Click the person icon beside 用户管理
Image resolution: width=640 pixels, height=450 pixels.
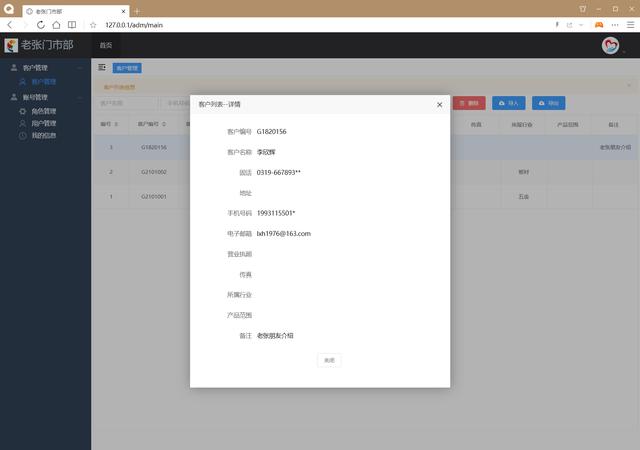tap(22, 123)
